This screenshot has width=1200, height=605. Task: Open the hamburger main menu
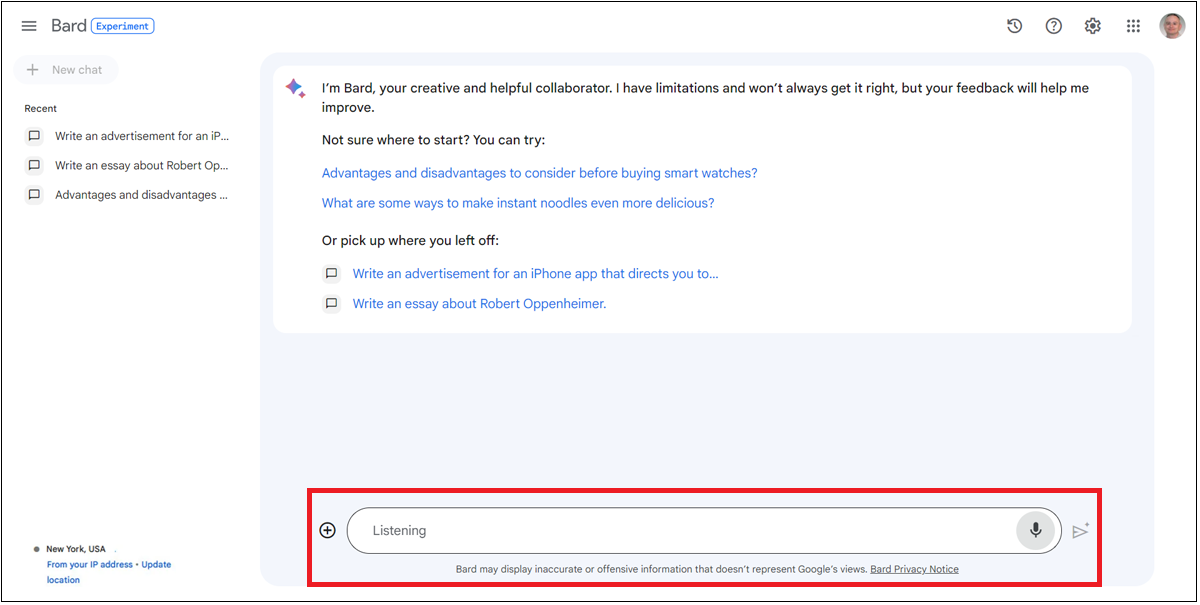coord(29,26)
